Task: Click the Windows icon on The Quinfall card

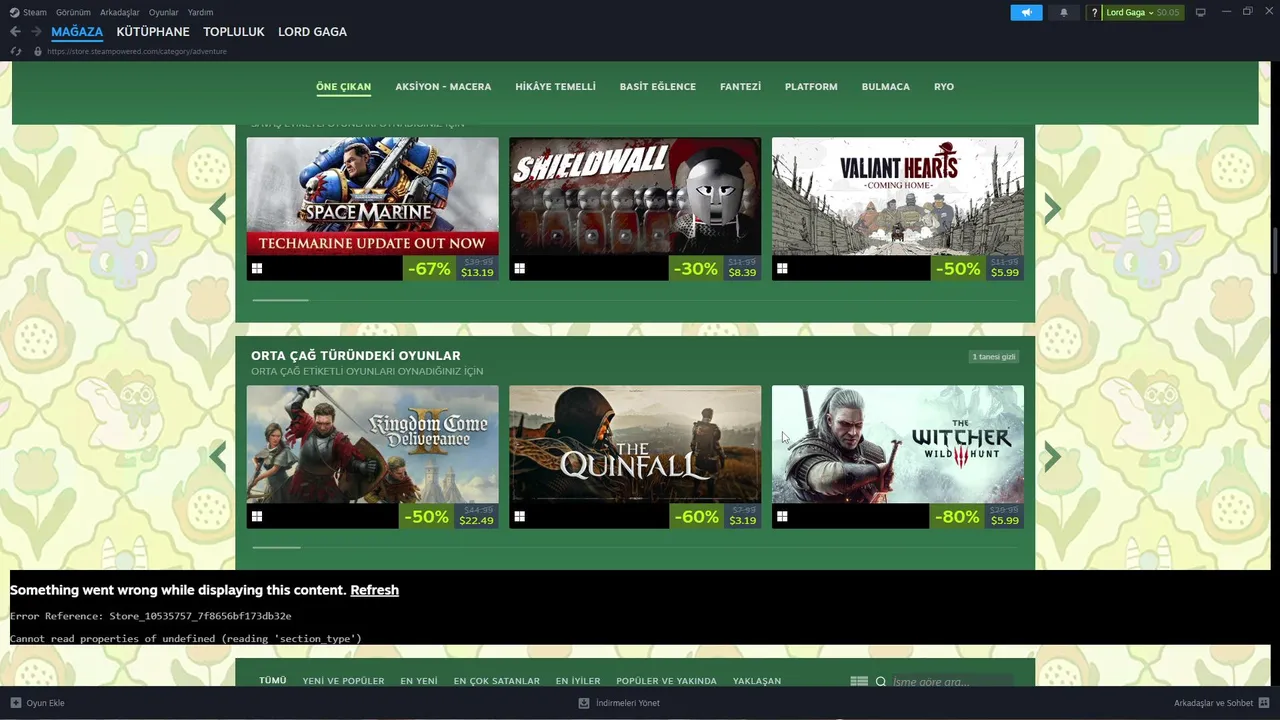Action: [x=520, y=516]
